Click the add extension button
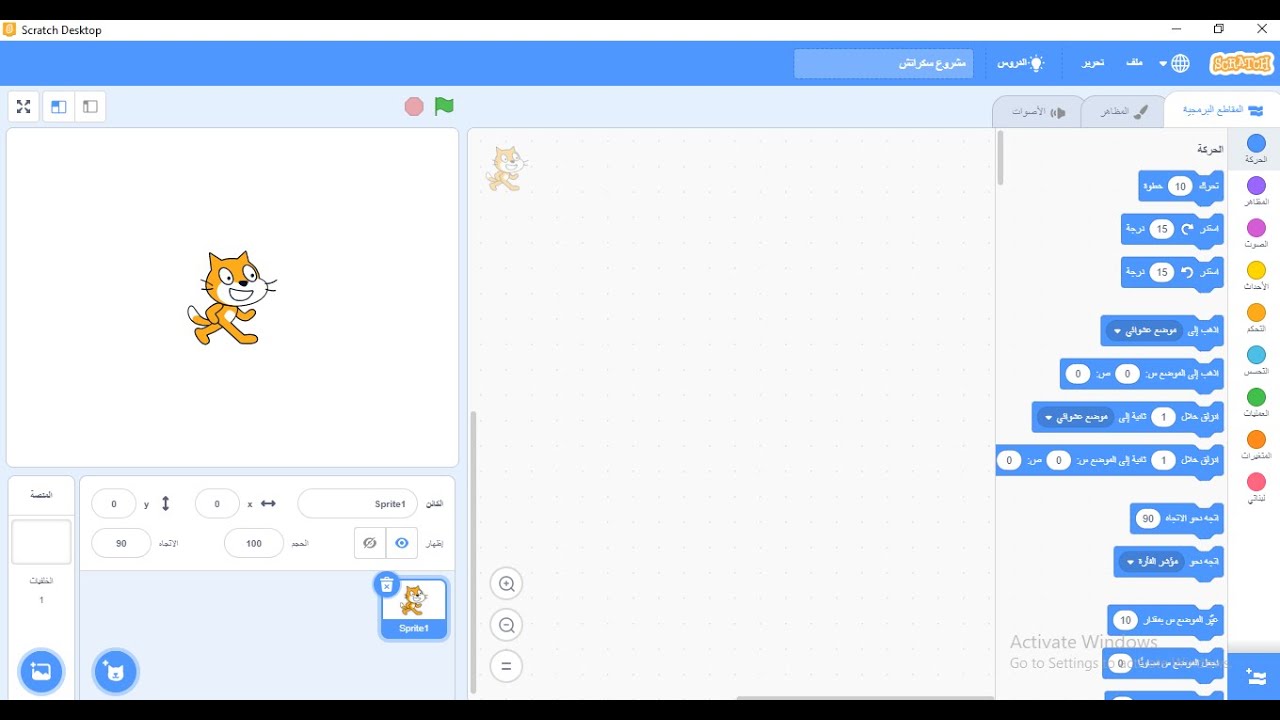The image size is (1280, 720). point(1255,677)
